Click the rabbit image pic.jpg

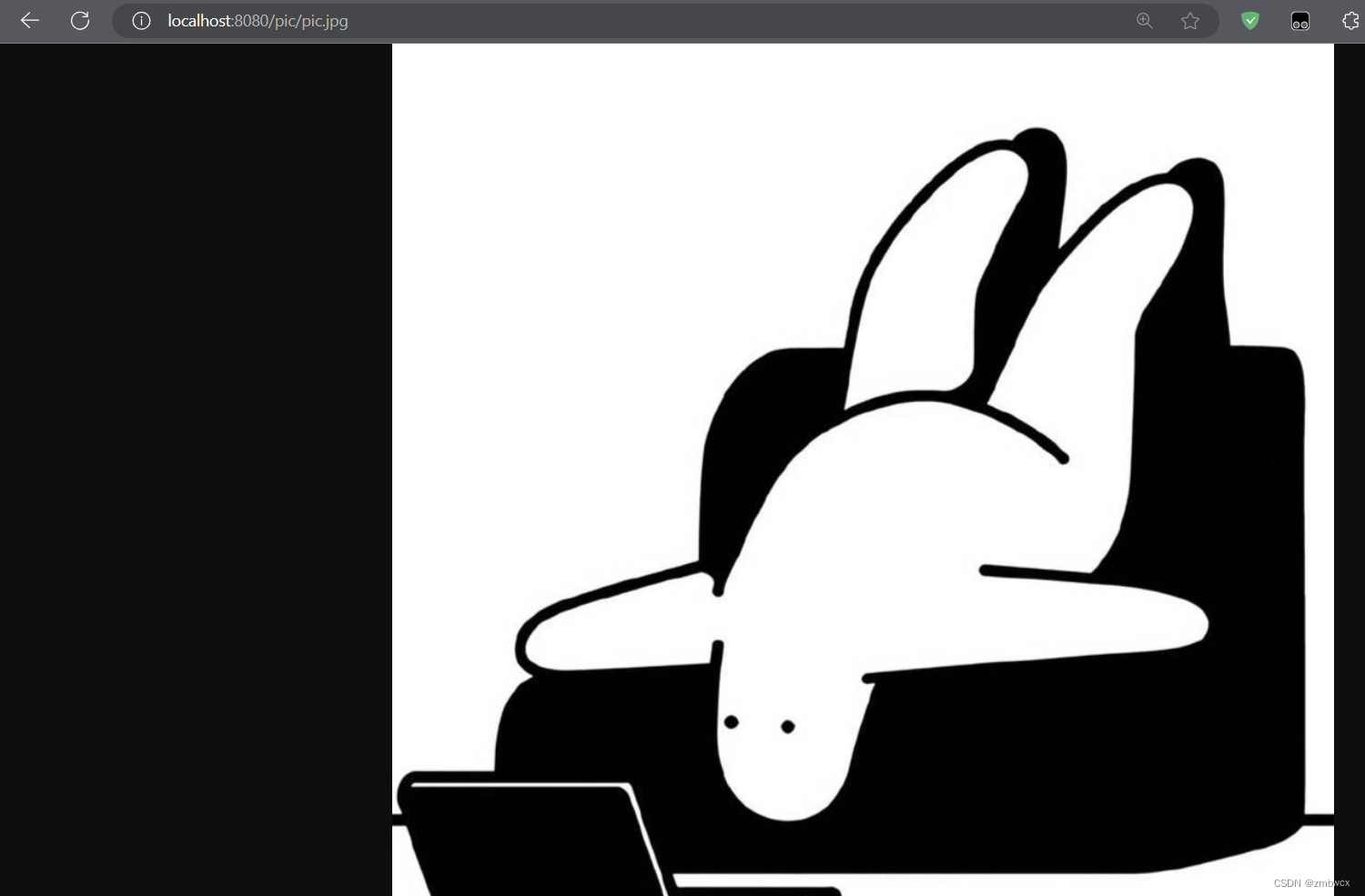863,469
